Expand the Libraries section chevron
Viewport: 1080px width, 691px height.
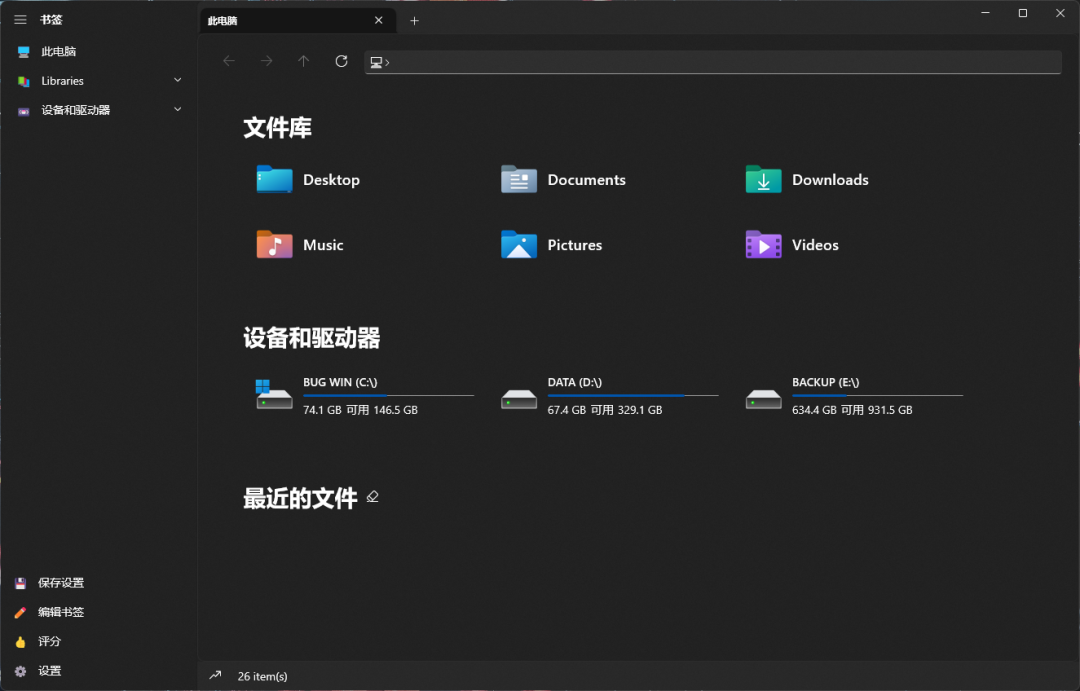coord(177,80)
